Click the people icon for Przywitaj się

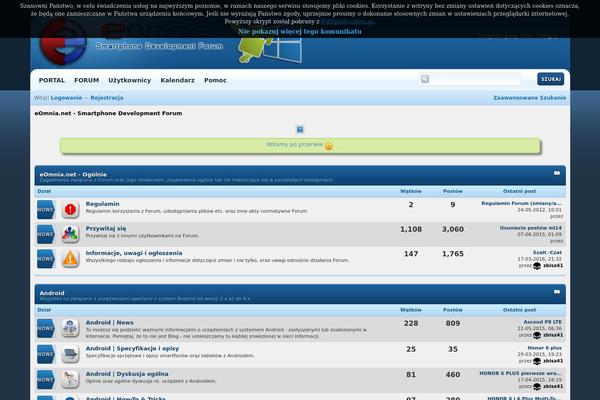coord(70,234)
